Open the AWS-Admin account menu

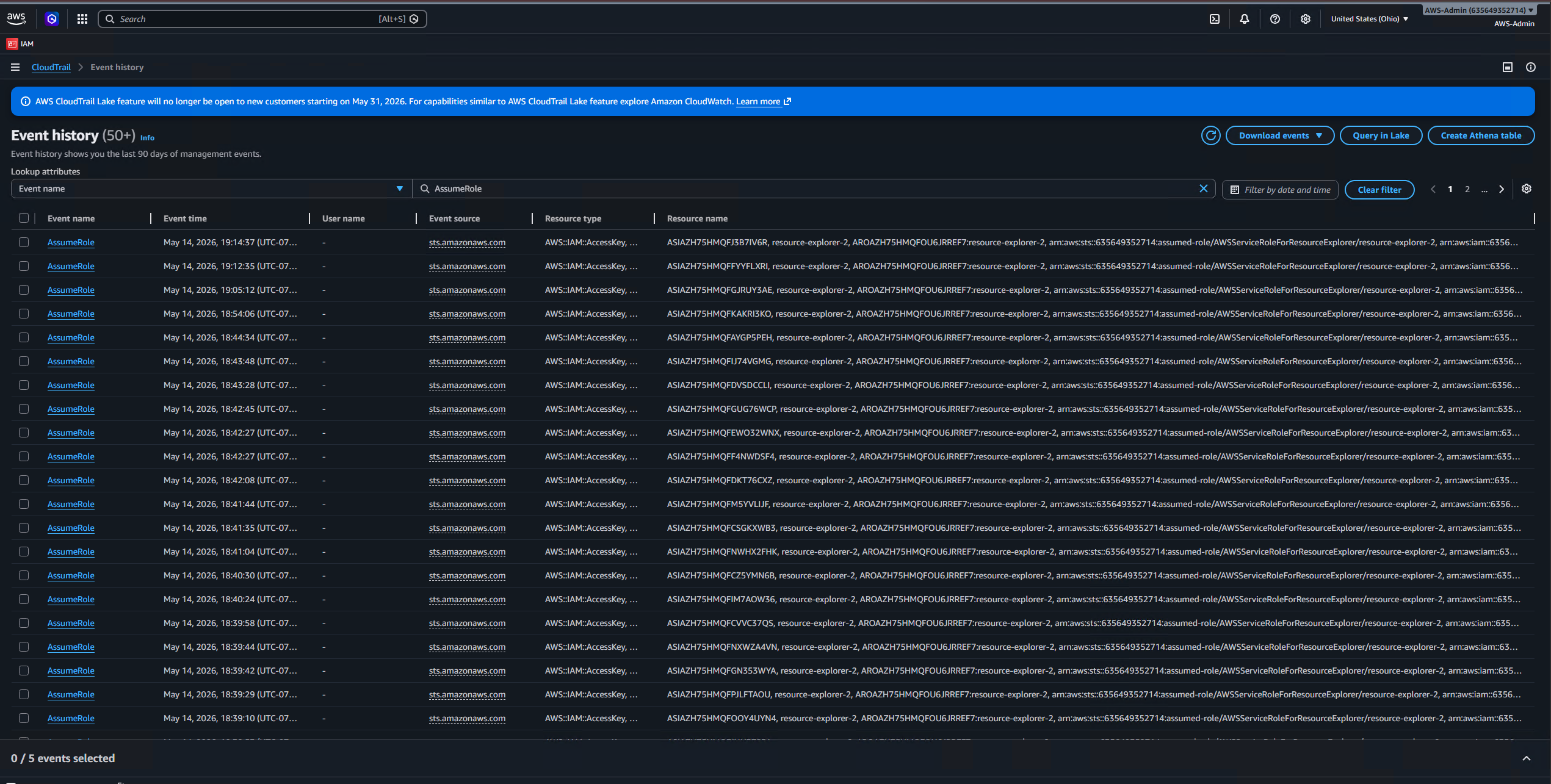(x=1478, y=10)
